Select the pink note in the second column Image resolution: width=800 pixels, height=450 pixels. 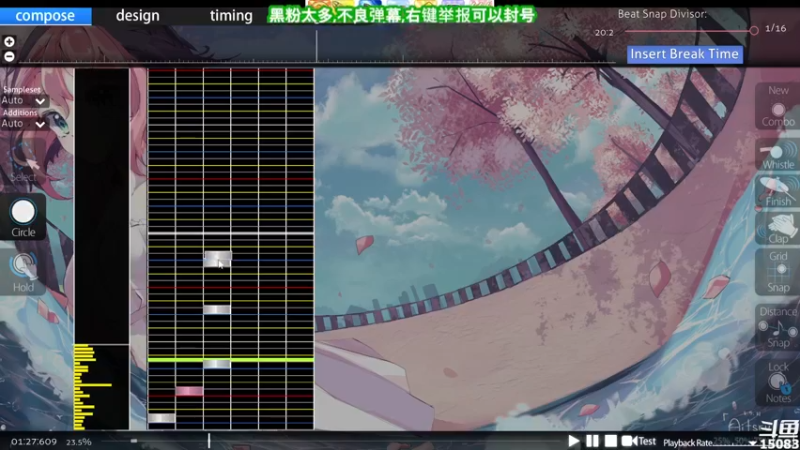(x=189, y=391)
